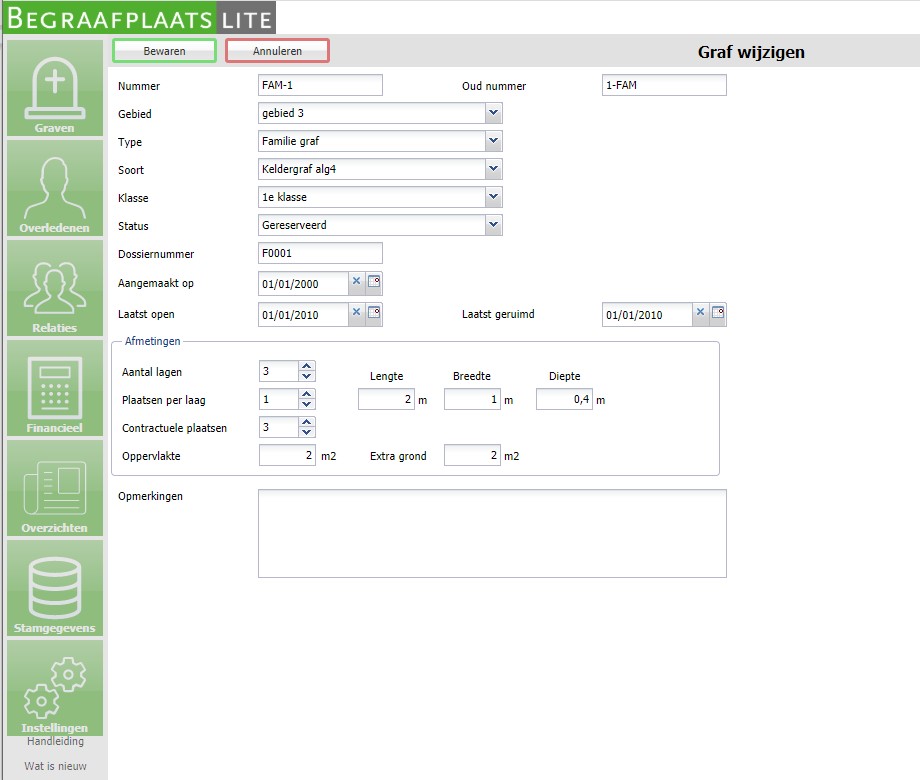Decrease Contractuele plaatsen value
The image size is (920, 780).
(x=306, y=433)
